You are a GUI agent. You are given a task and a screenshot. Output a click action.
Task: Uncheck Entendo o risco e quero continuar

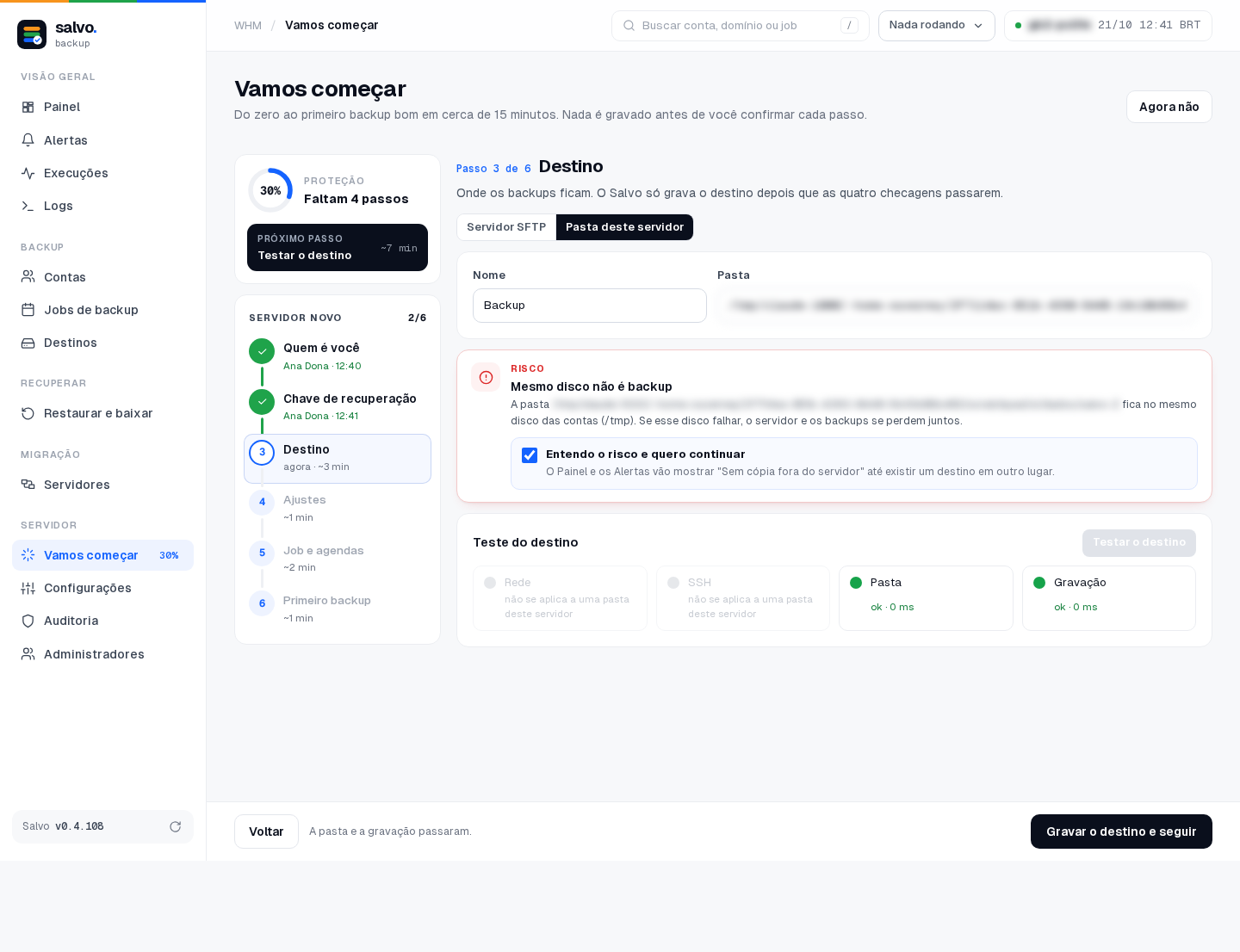530,455
